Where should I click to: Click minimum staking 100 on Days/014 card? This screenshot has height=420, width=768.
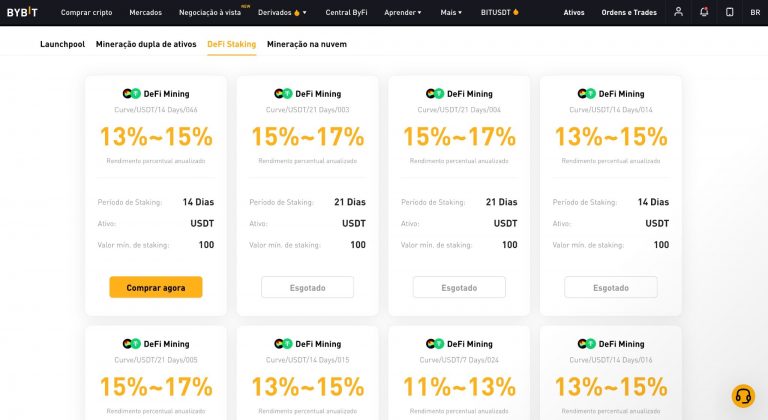[x=661, y=245]
